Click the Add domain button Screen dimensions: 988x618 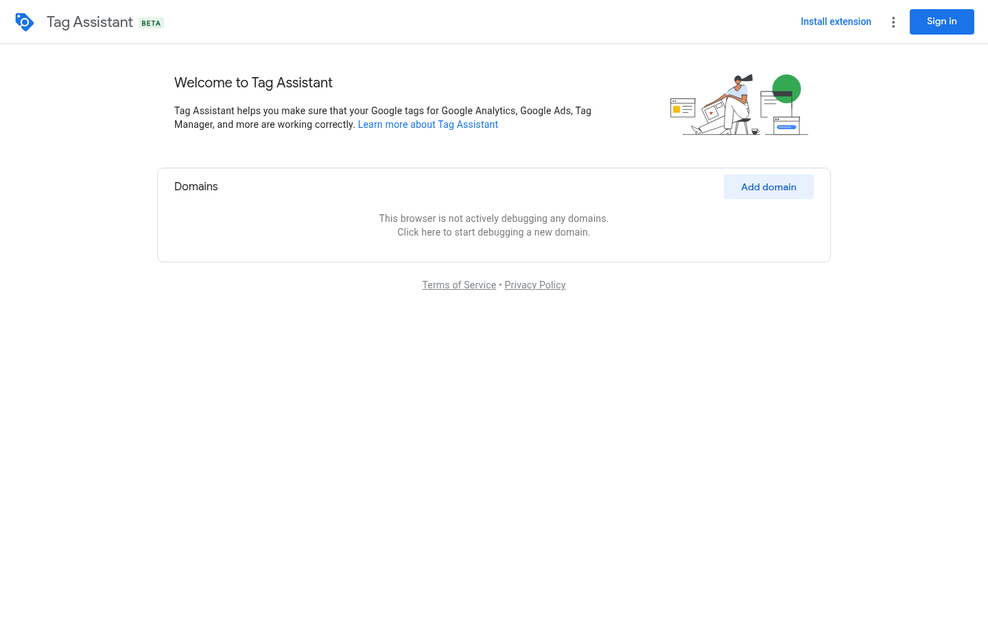pyautogui.click(x=768, y=187)
